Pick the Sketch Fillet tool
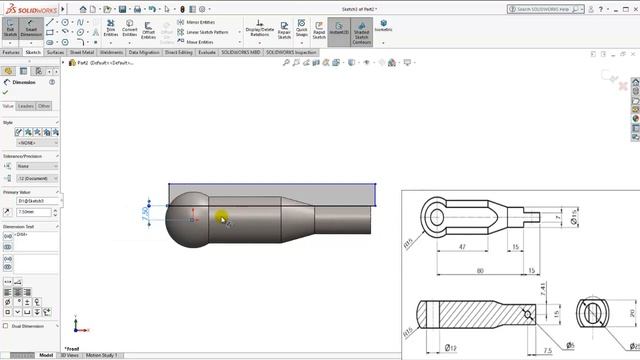The image size is (640, 360). coord(80,42)
